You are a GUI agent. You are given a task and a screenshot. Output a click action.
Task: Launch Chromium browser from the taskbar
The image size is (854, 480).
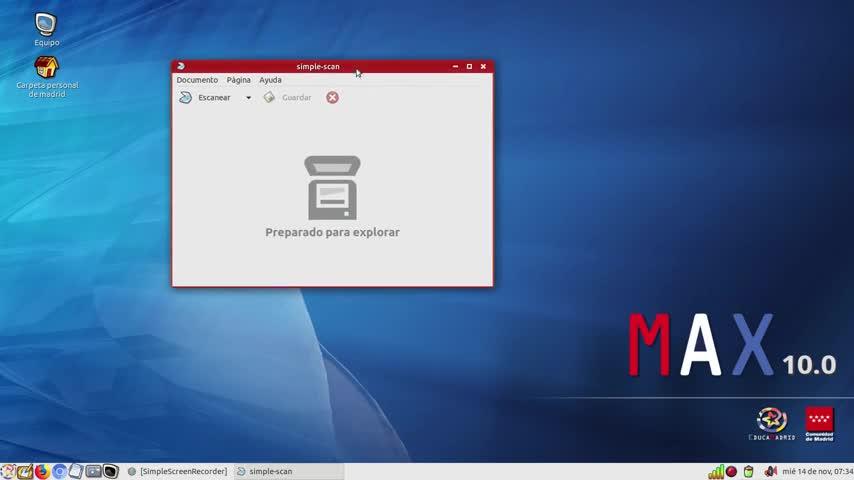click(59, 471)
